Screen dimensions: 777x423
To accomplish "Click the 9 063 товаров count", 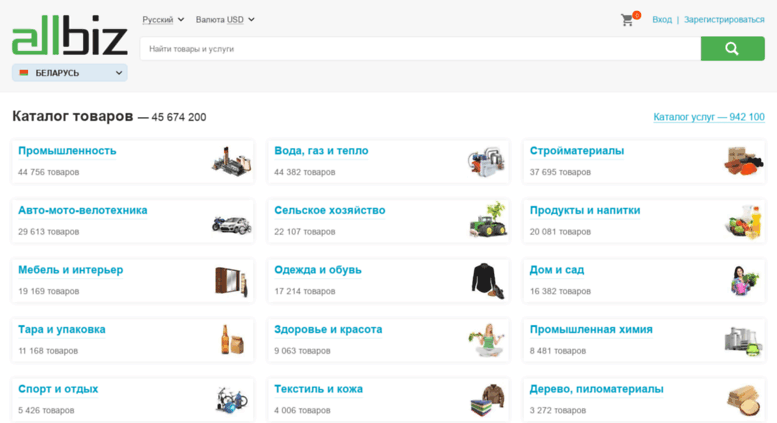I will point(302,351).
